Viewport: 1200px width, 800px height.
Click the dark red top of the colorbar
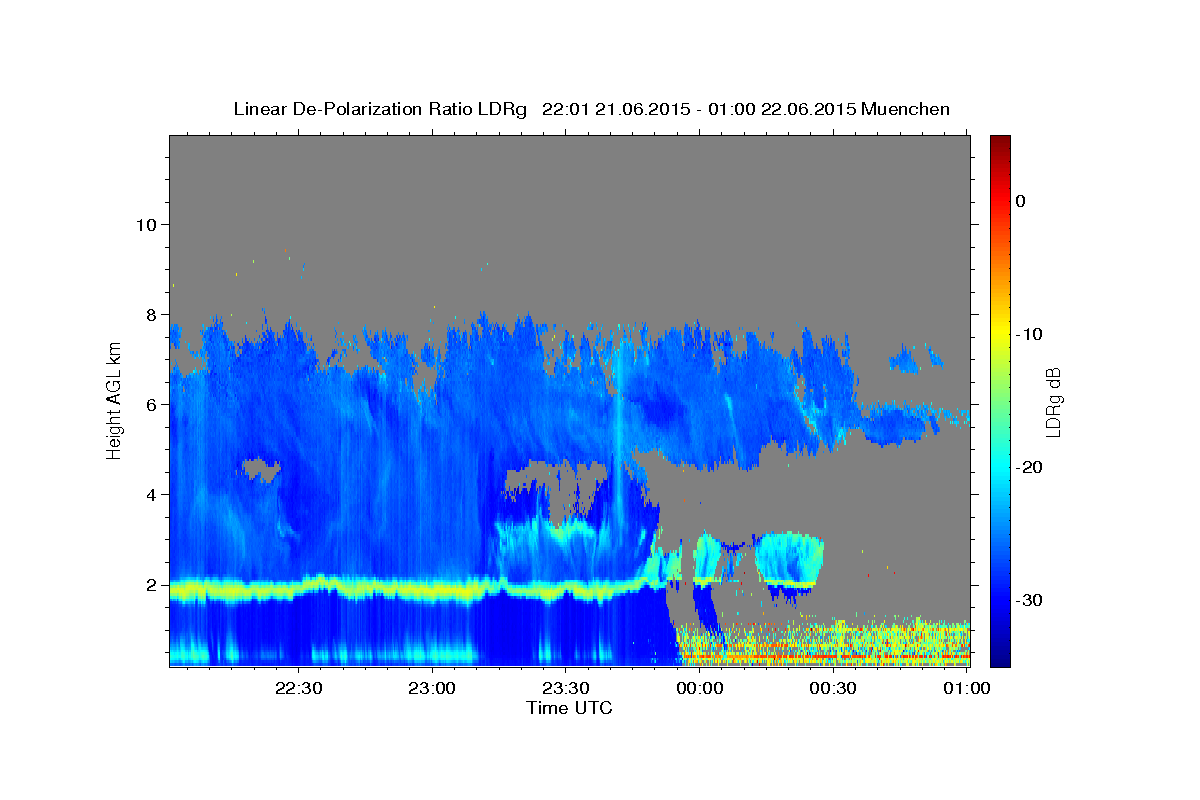(x=1000, y=141)
